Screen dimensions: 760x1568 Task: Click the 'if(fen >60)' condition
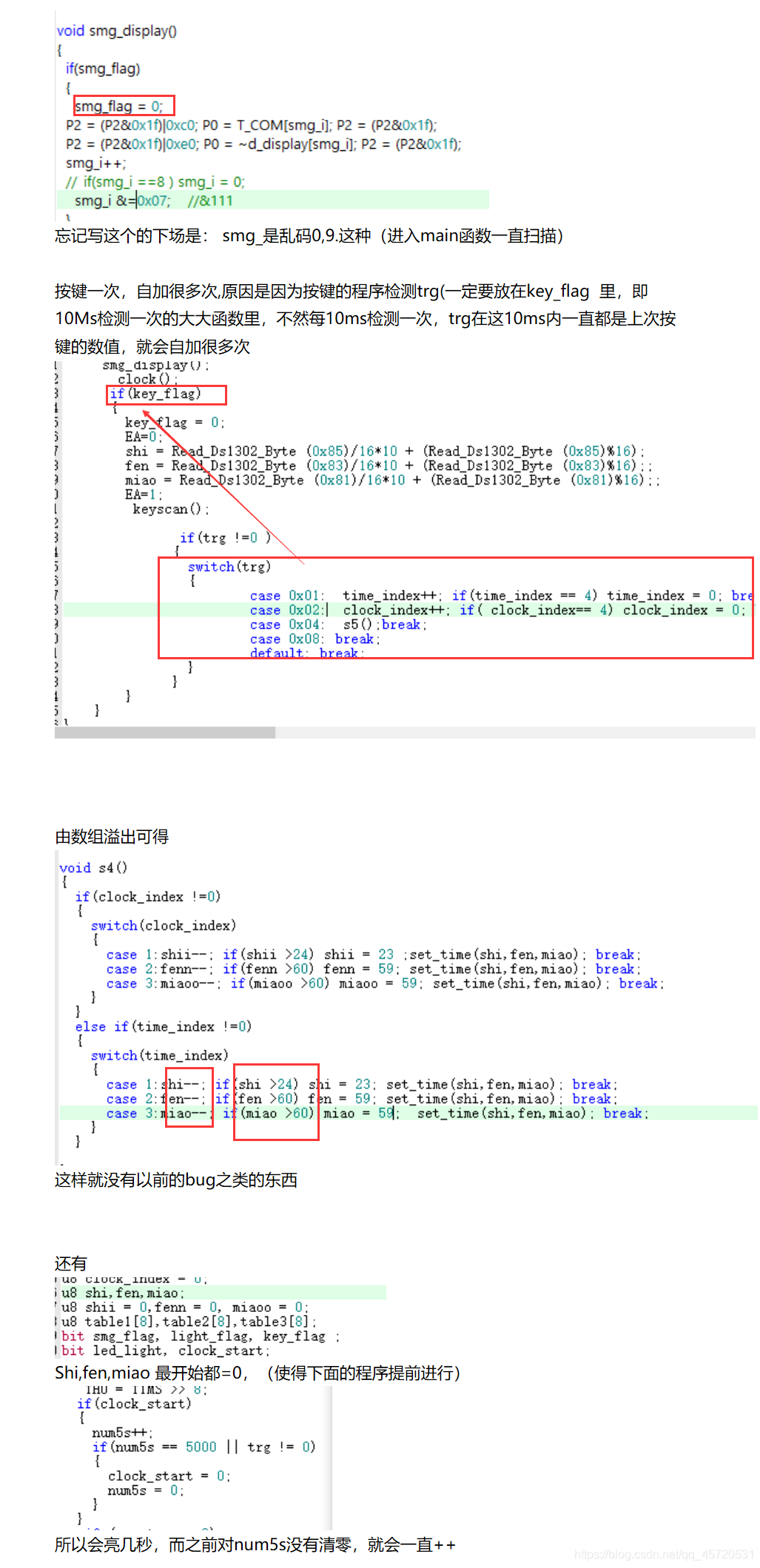point(257,1099)
